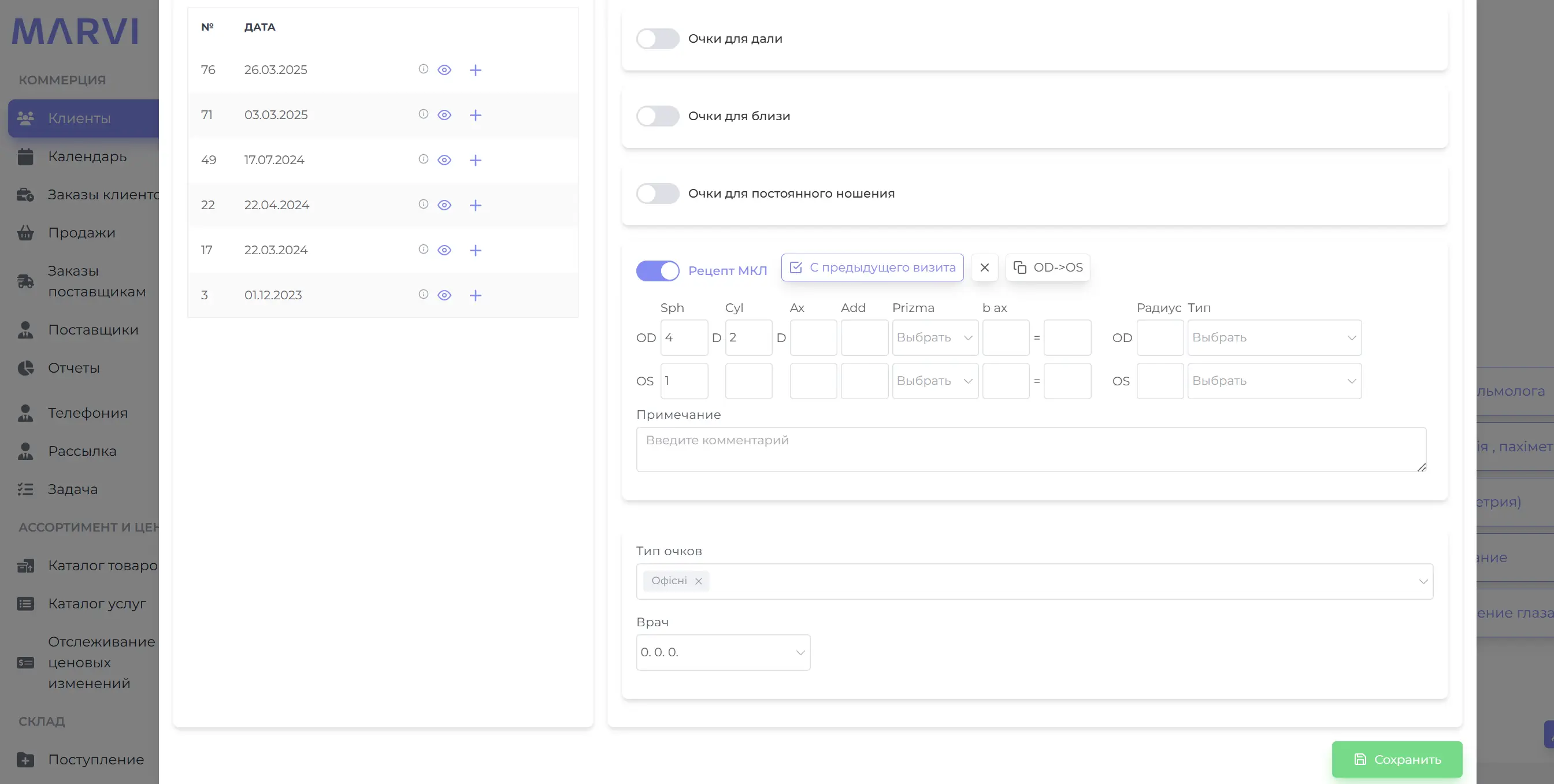
Task: Click the info icon for visit 49
Action: point(424,159)
